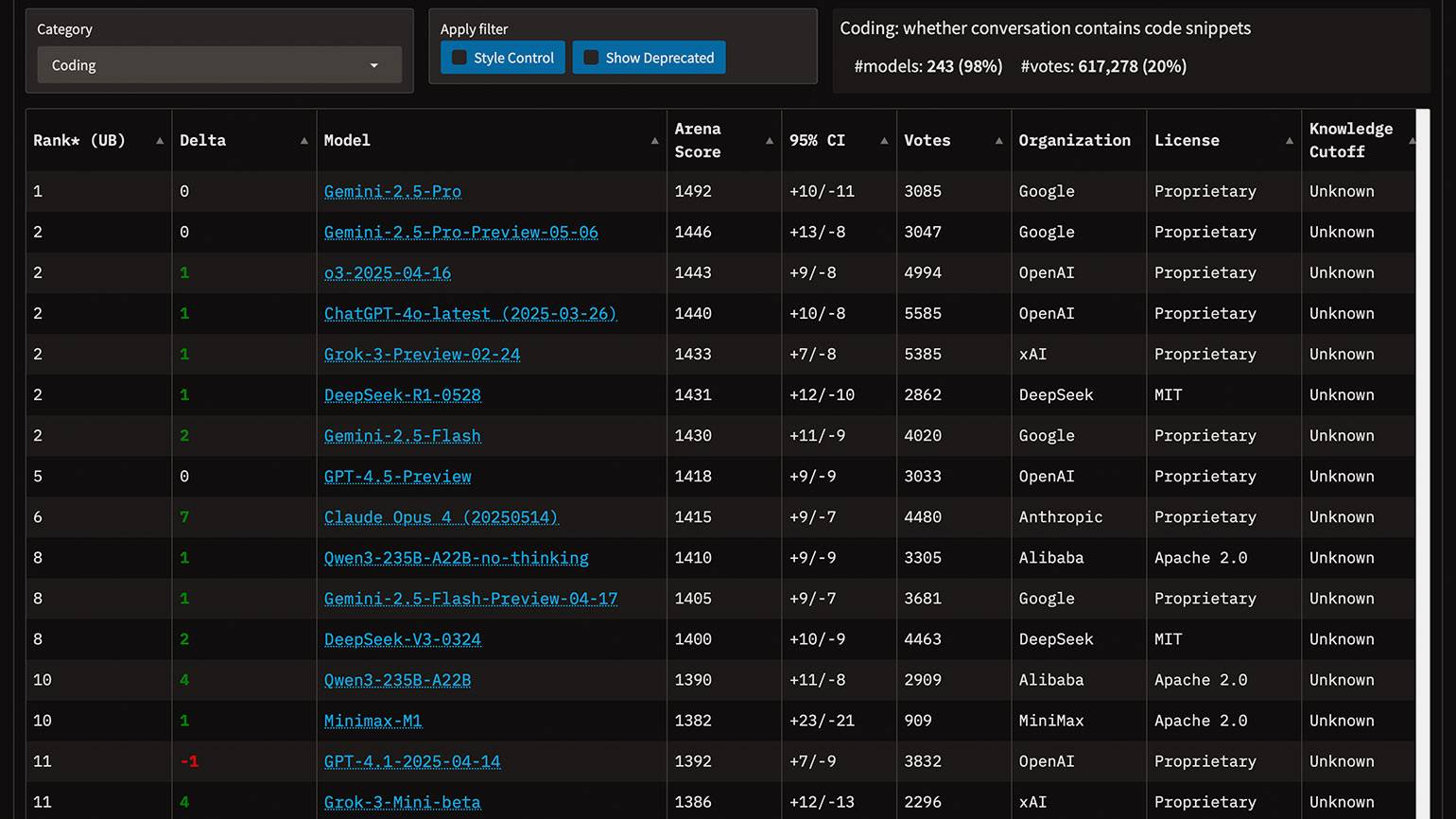Click the Knowledge Cutoff column header
This screenshot has height=819, width=1456.
pos(1359,140)
